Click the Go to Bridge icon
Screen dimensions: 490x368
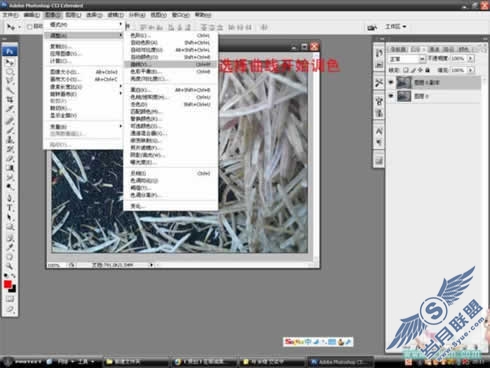point(372,27)
